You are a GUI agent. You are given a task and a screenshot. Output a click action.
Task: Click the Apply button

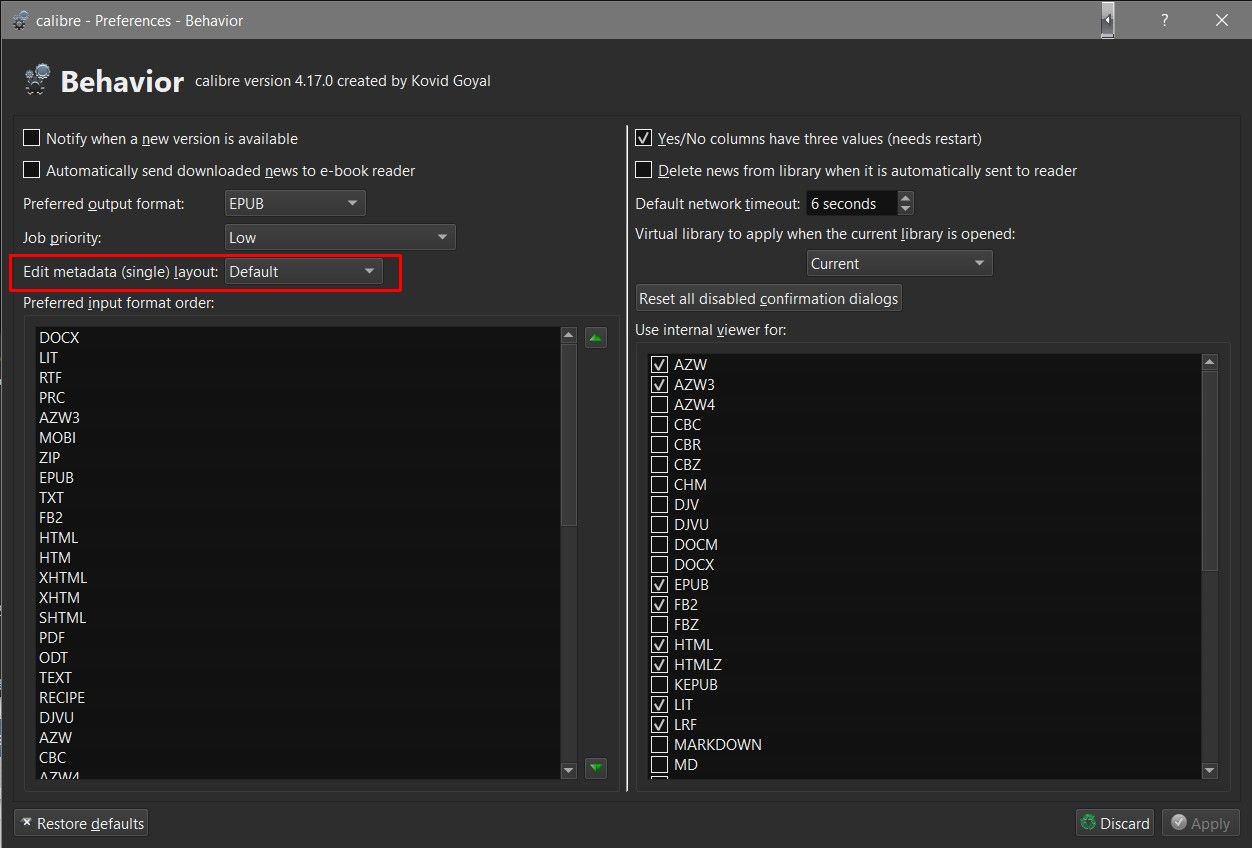point(1200,823)
